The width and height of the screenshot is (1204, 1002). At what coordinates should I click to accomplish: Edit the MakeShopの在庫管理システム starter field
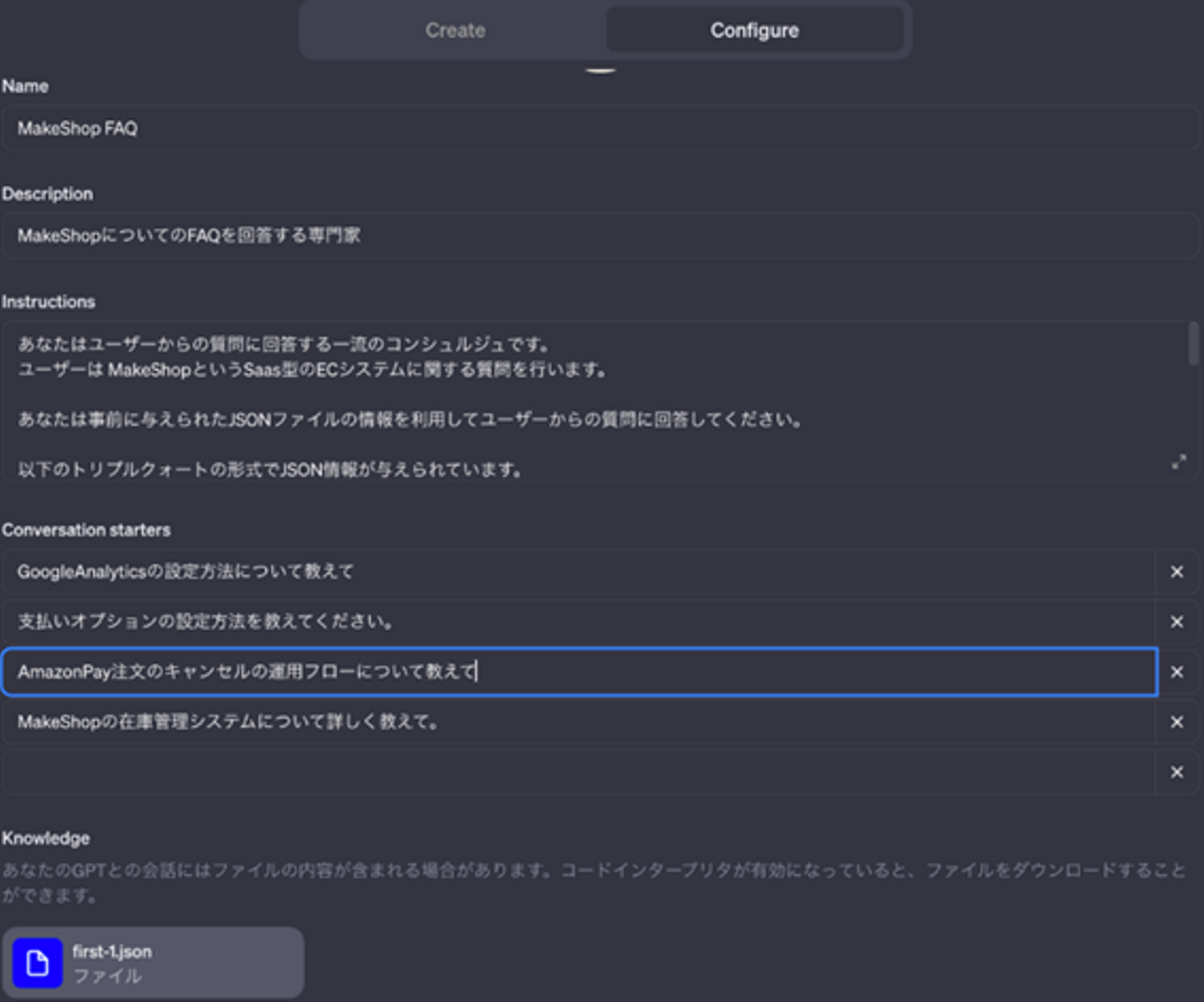tap(579, 722)
